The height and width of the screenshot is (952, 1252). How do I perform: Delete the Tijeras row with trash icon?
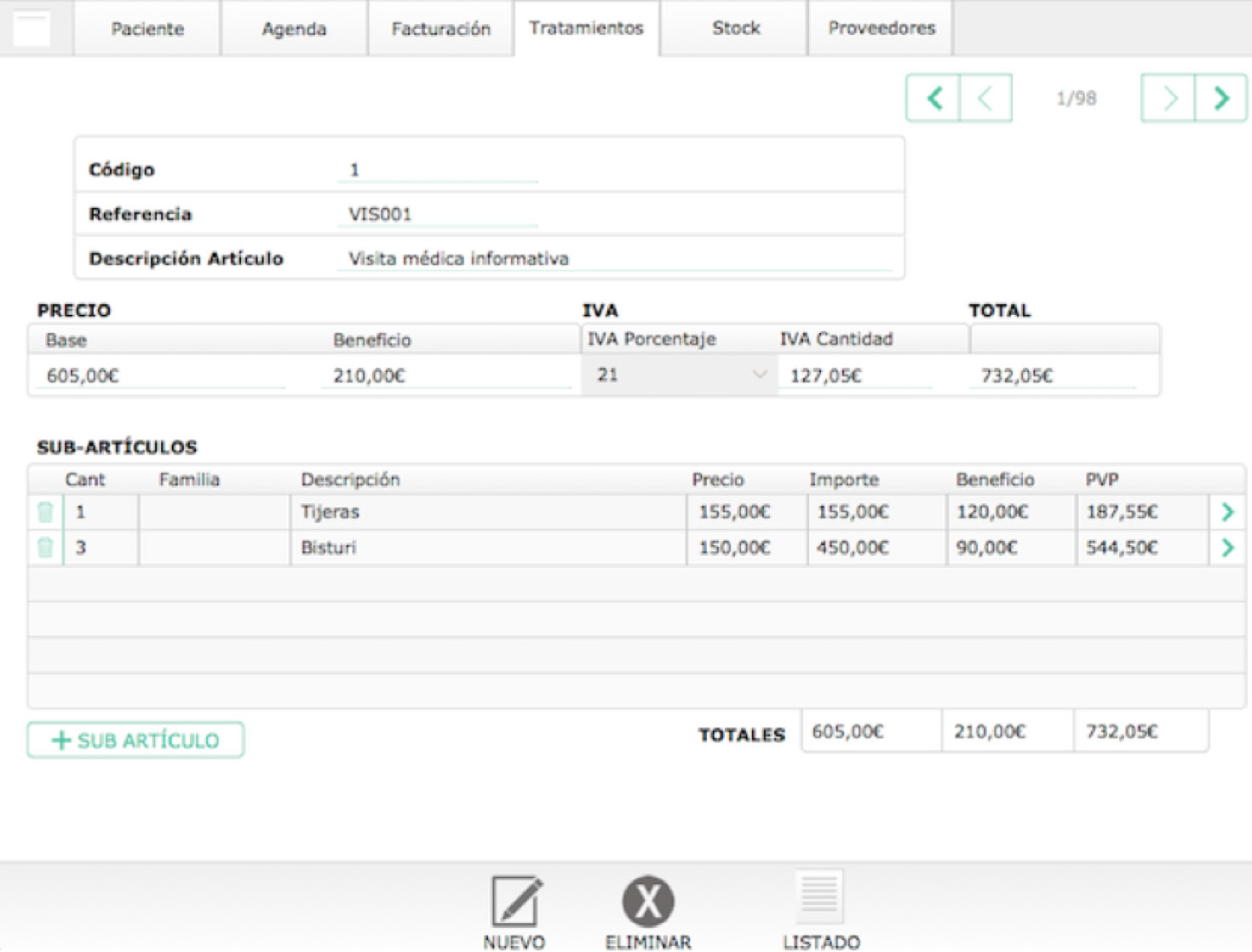click(45, 512)
